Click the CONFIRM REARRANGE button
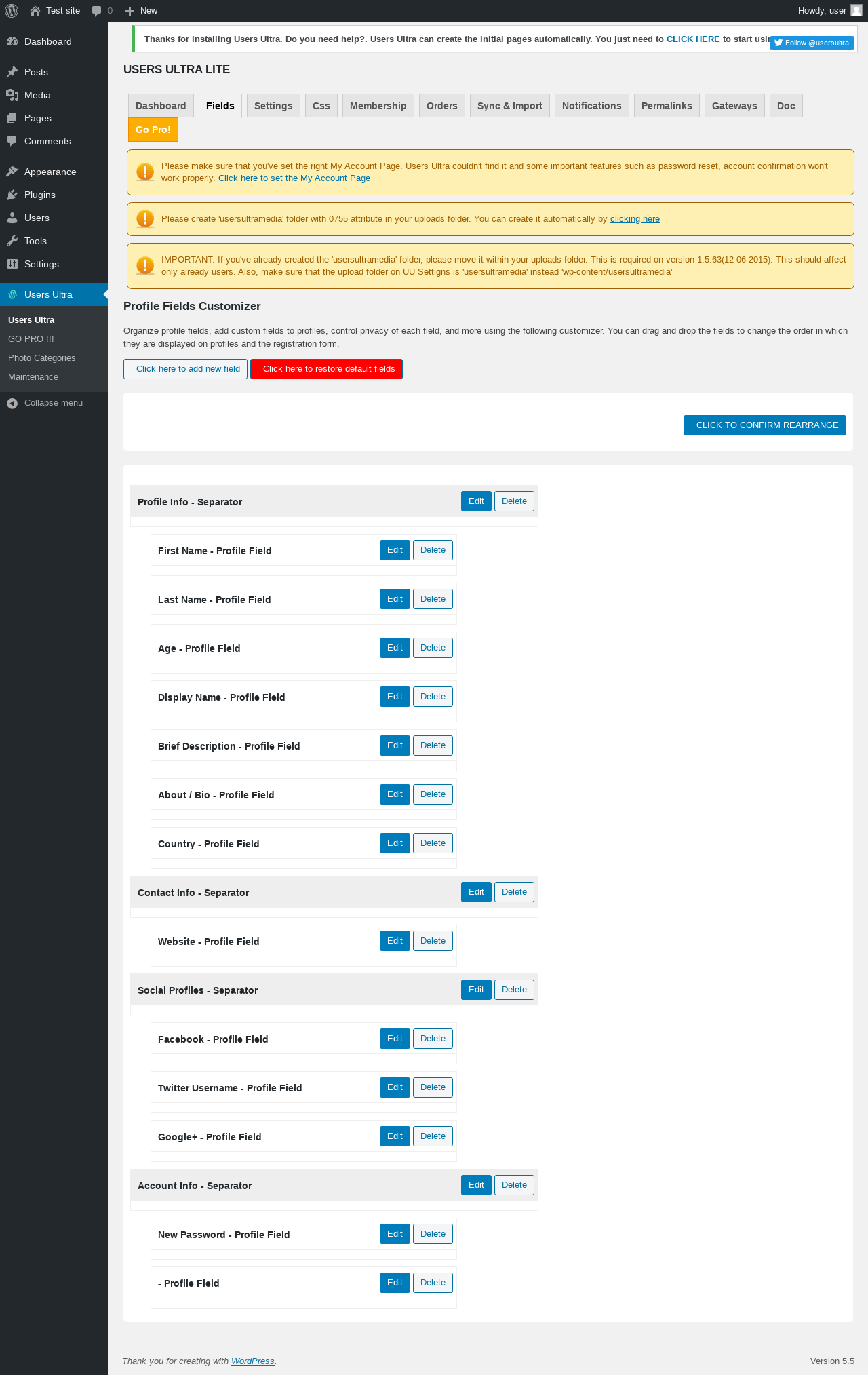The width and height of the screenshot is (868, 1375). [765, 425]
